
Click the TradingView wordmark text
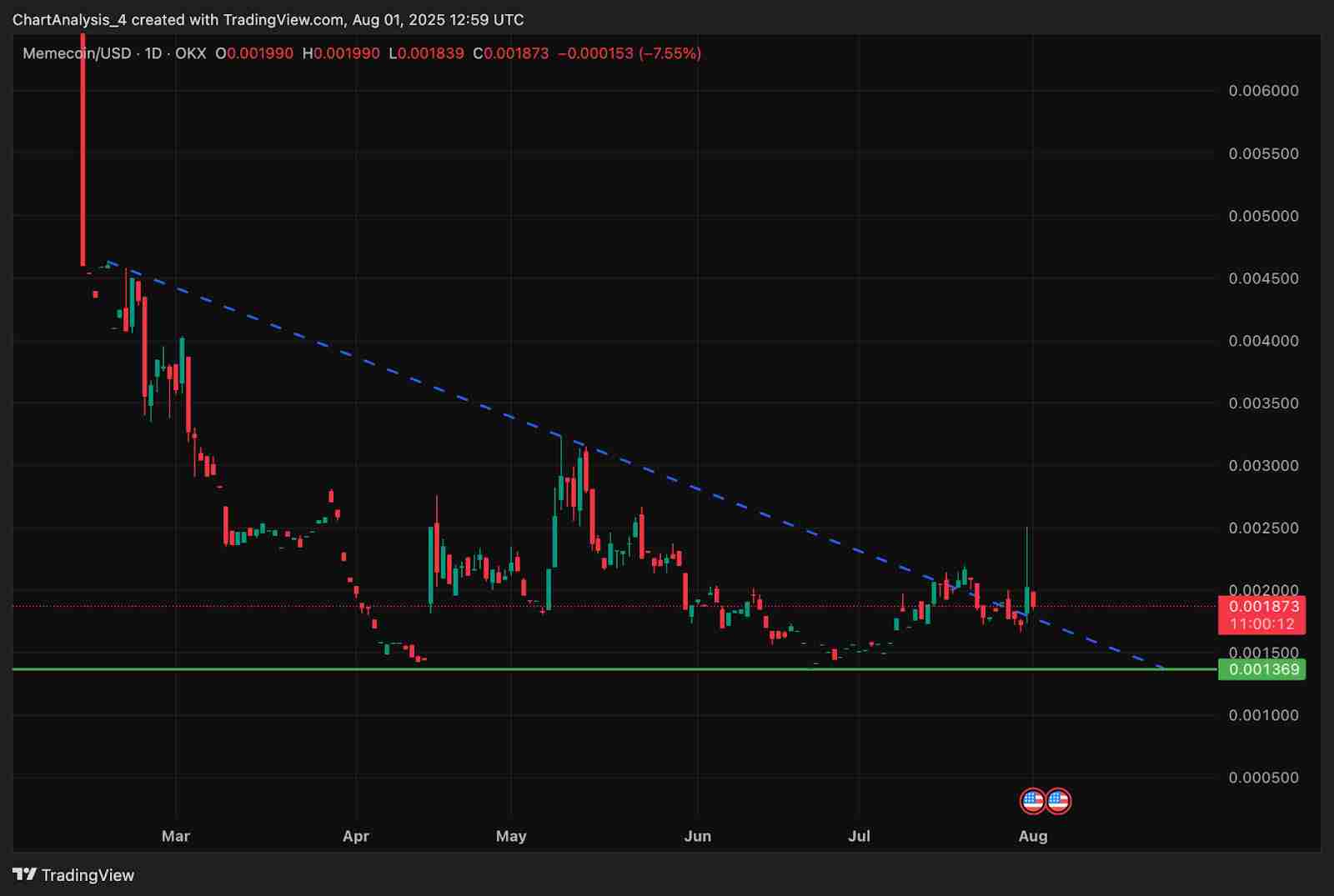(x=88, y=875)
